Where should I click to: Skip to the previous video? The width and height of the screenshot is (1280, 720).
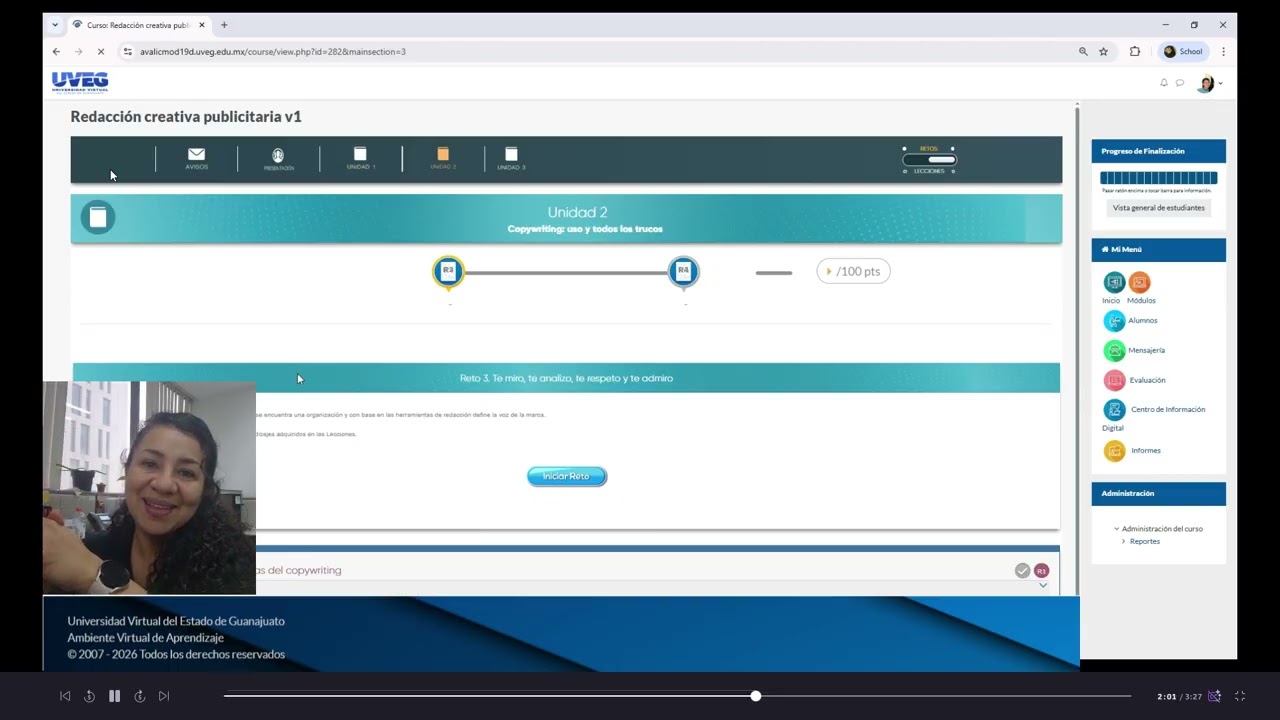pos(65,696)
